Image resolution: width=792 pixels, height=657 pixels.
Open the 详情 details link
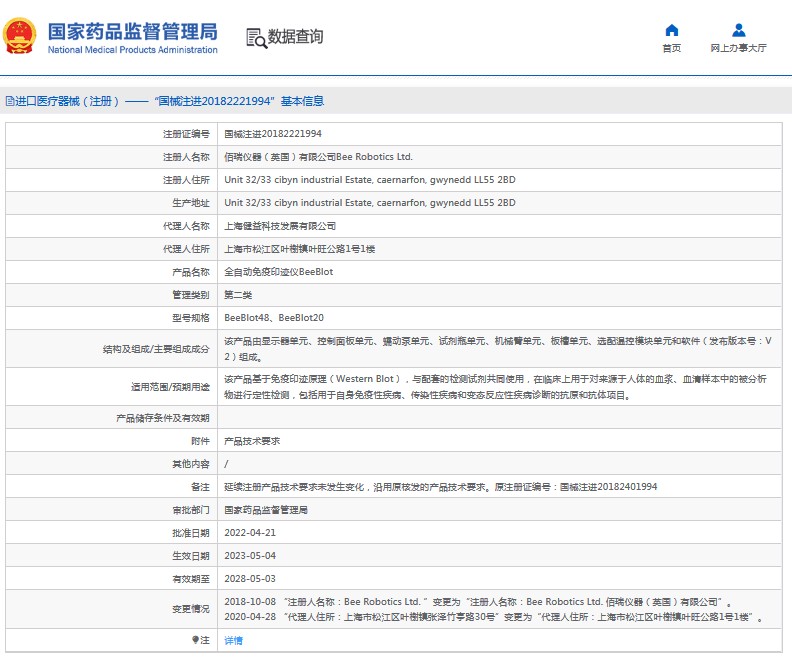233,640
